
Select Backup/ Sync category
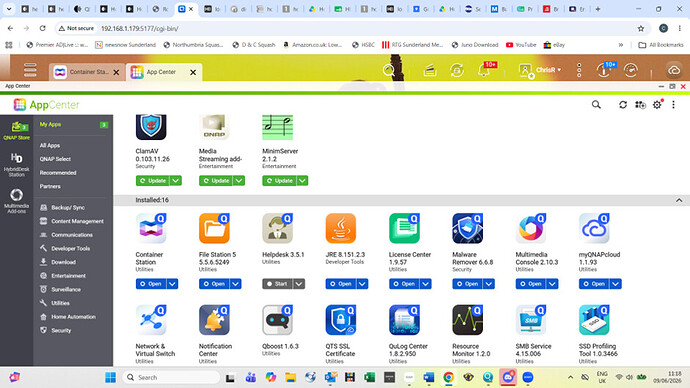[x=68, y=207]
